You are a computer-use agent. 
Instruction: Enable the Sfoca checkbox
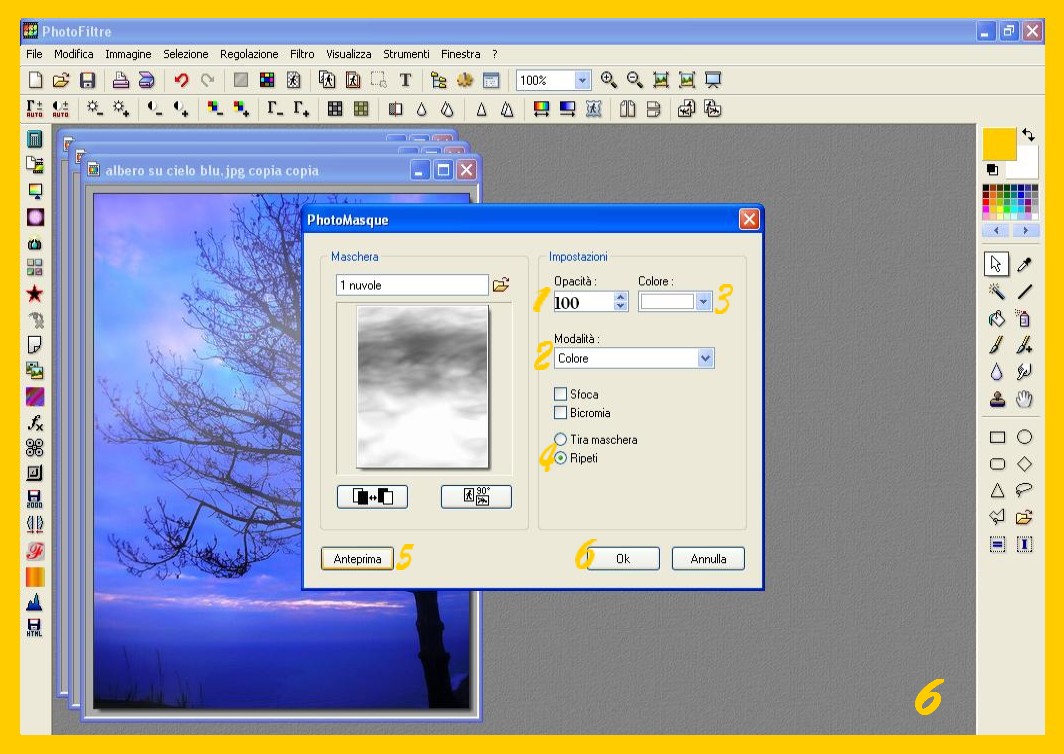click(560, 394)
